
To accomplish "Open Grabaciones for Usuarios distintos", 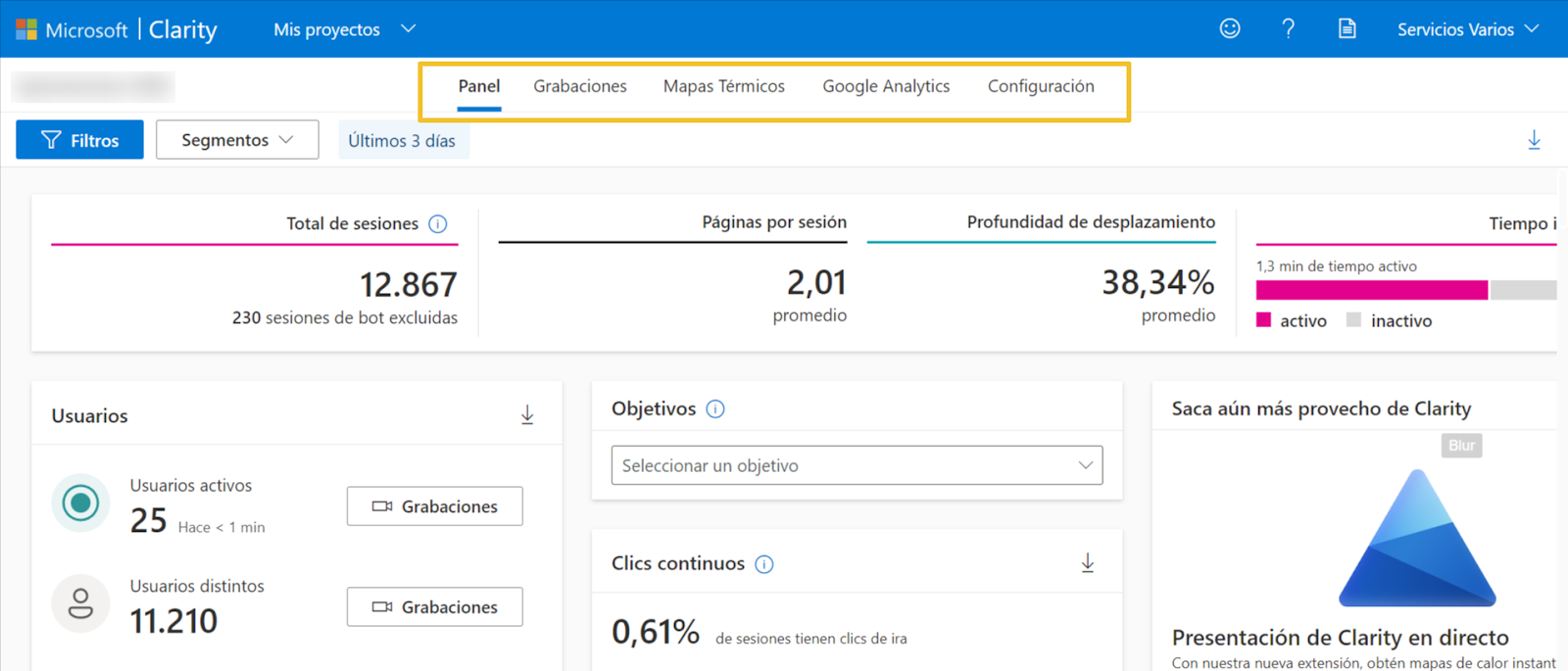I will pos(435,607).
